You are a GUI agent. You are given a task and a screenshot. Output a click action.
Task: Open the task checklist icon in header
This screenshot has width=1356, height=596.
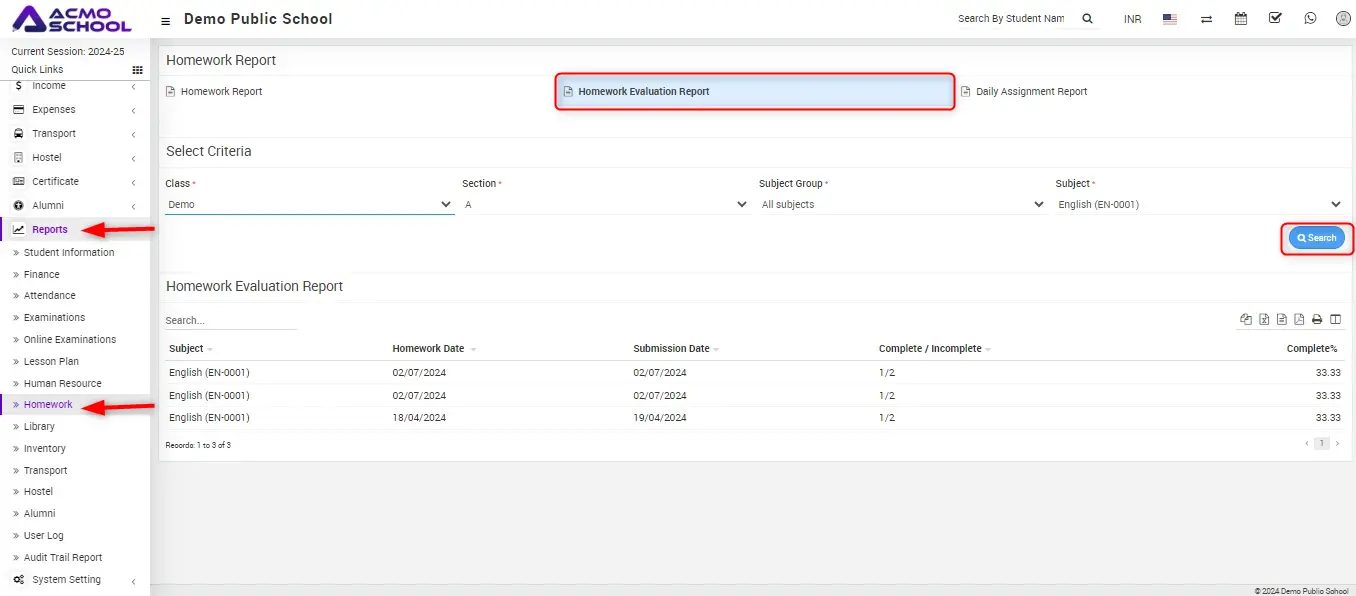coord(1275,18)
